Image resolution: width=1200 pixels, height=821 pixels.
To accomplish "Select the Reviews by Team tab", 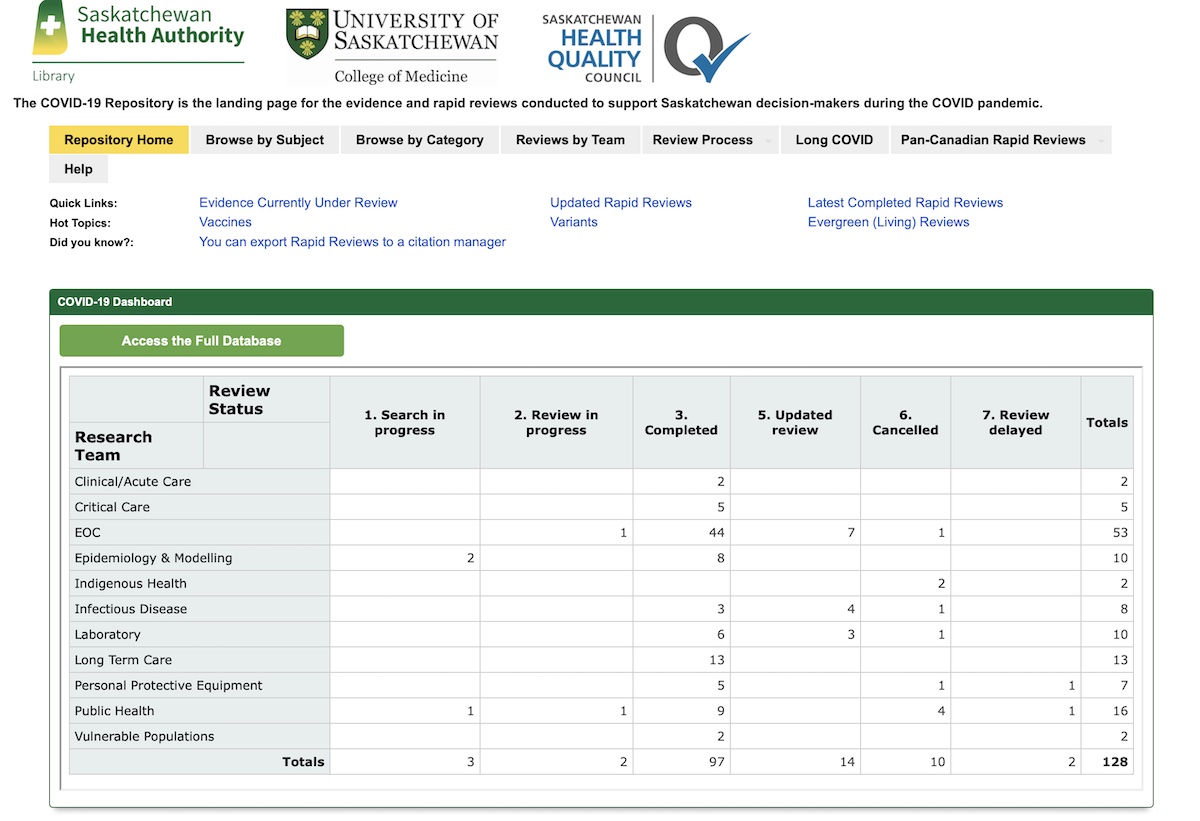I will 569,139.
